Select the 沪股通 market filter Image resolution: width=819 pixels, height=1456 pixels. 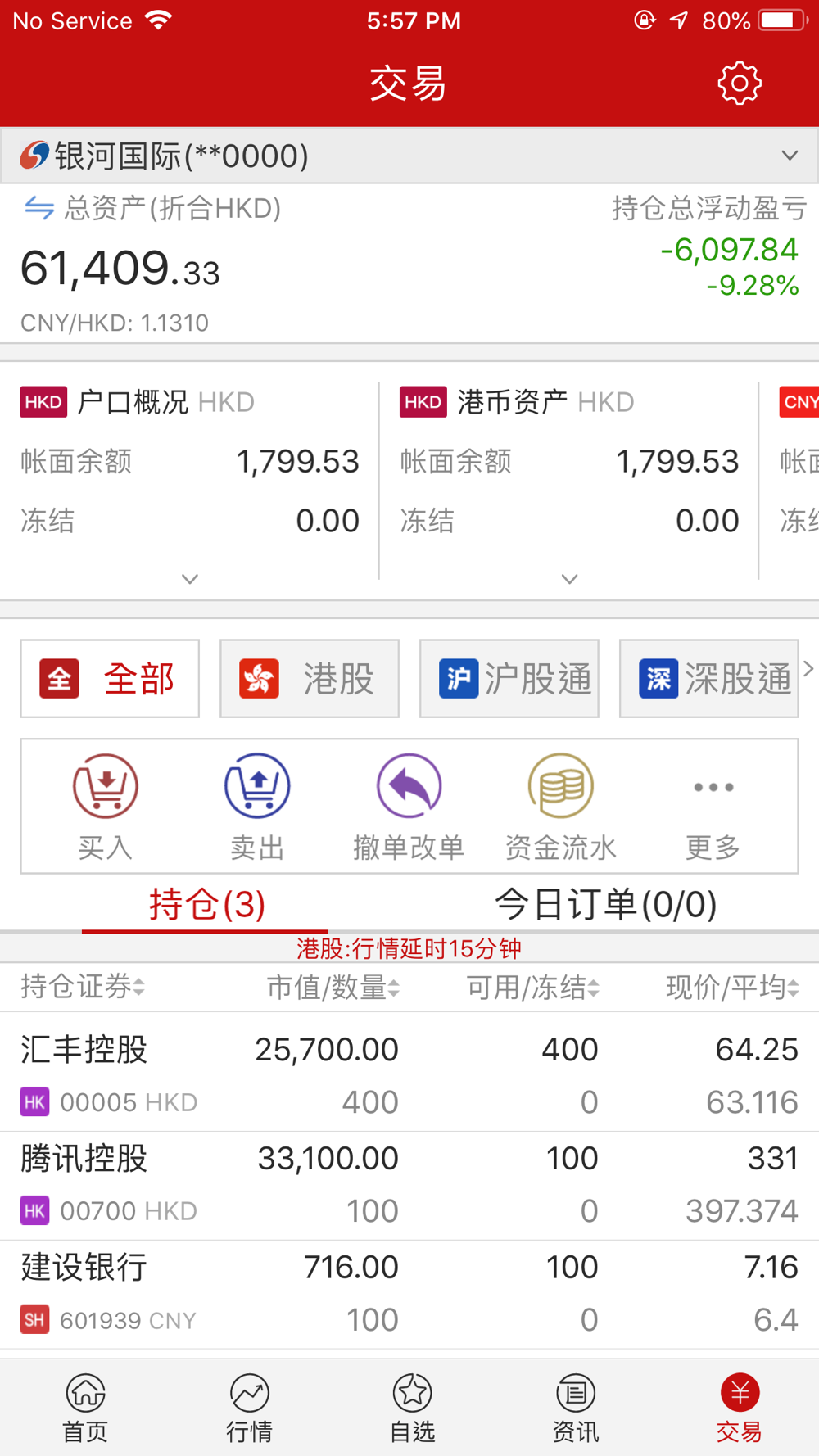509,679
